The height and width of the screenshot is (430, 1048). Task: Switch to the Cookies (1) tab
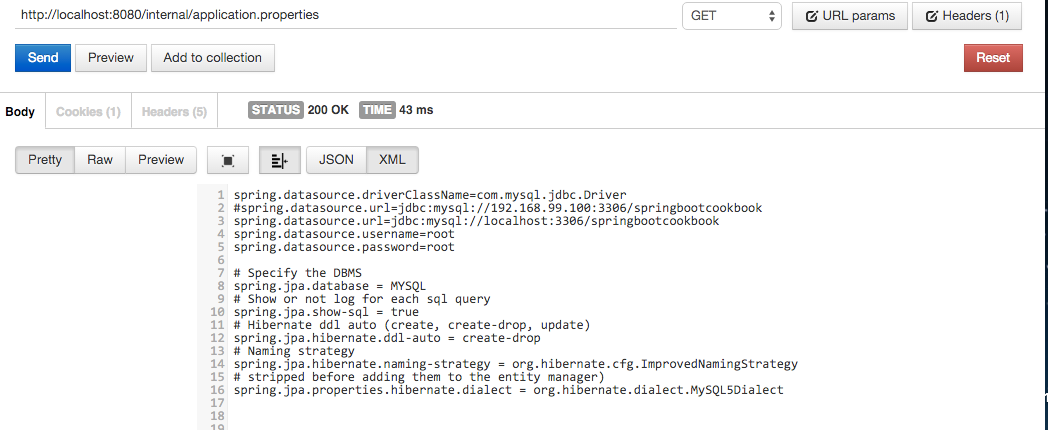88,112
